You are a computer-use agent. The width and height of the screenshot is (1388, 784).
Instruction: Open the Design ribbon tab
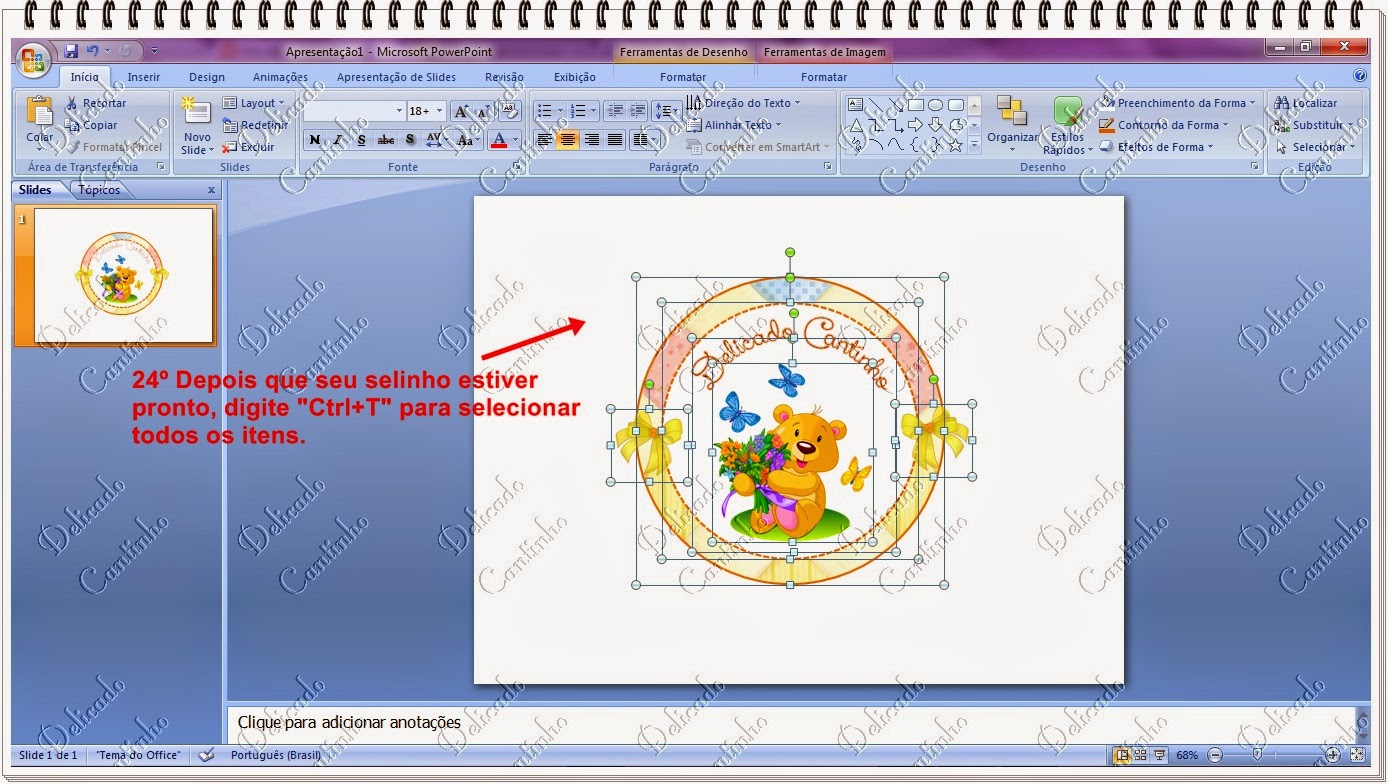click(206, 77)
